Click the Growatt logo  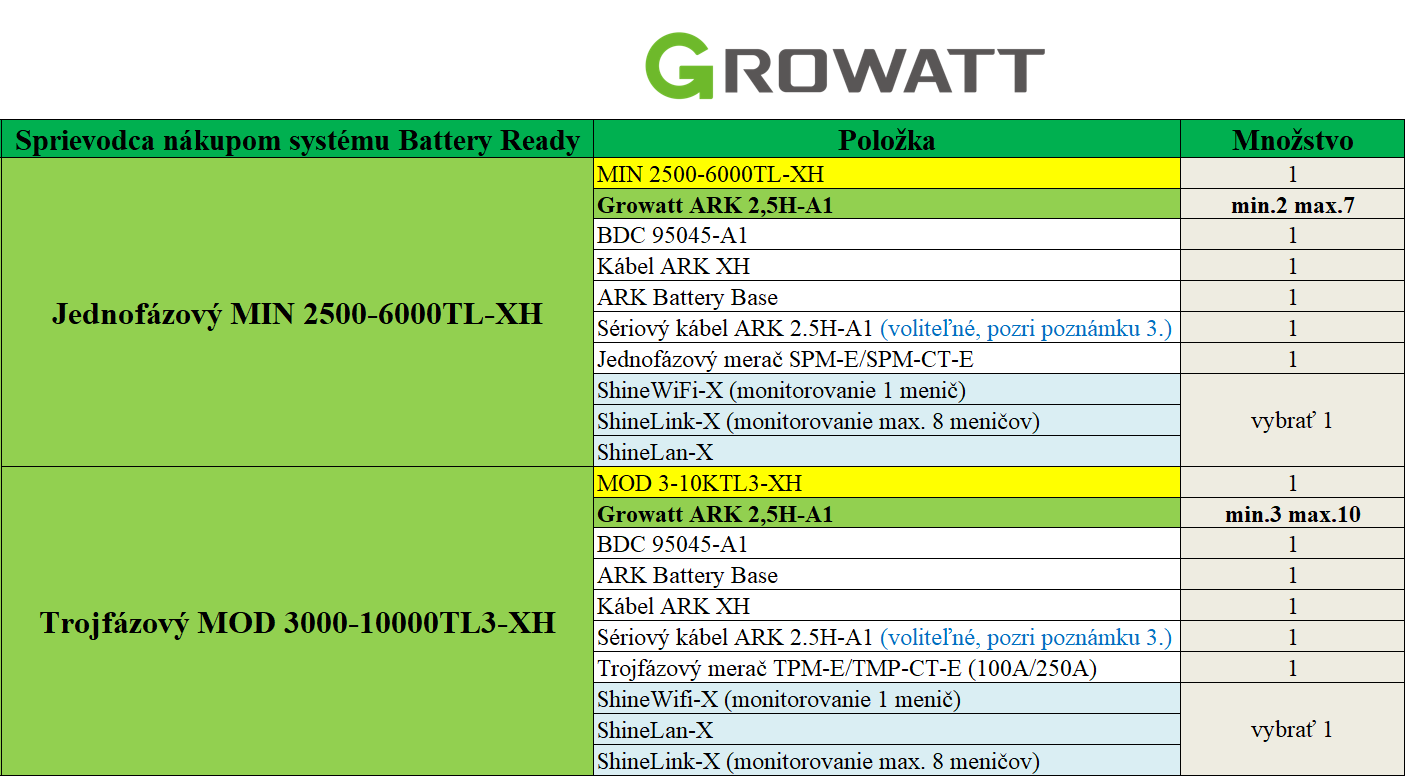(844, 65)
